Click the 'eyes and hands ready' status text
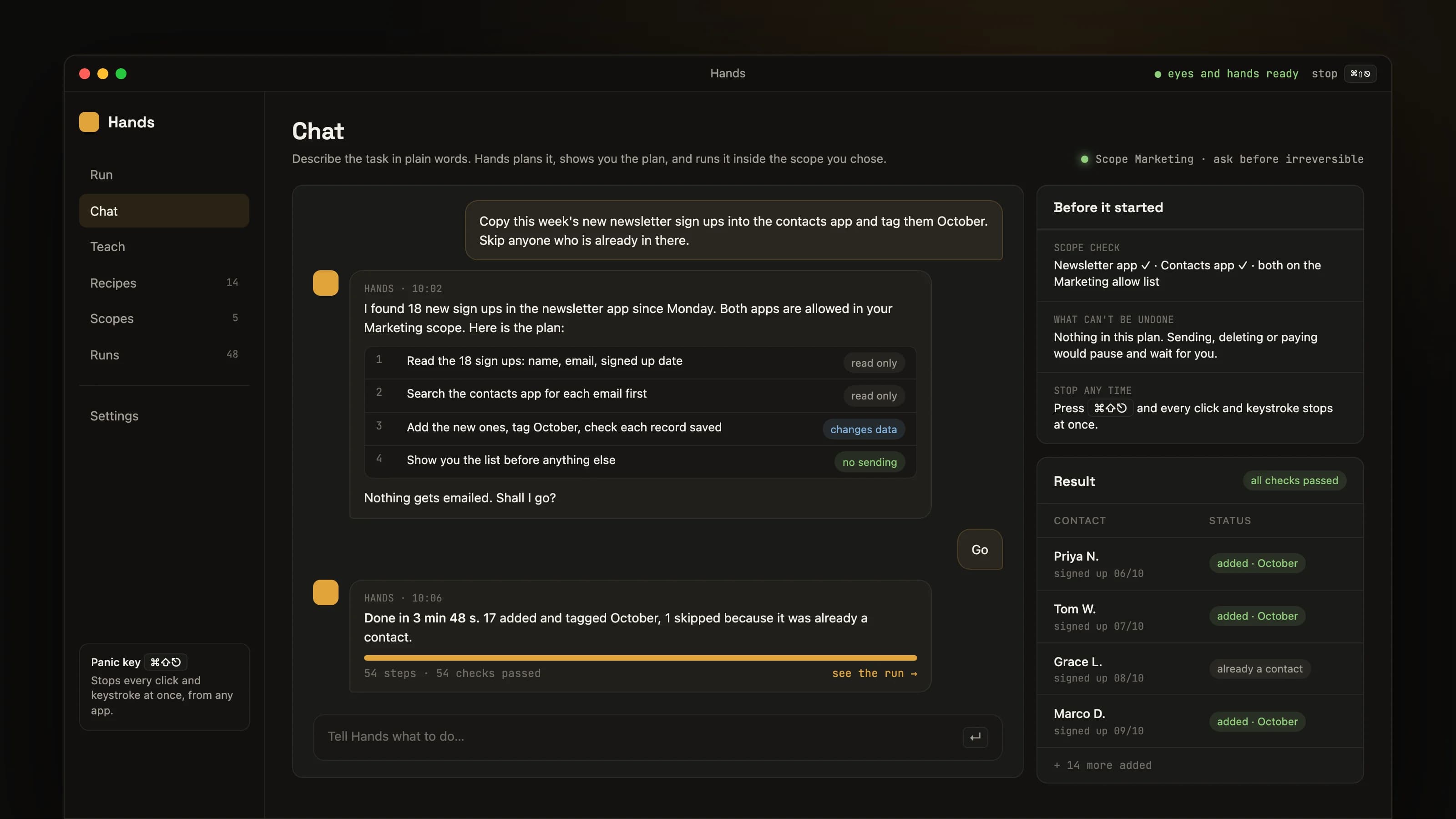The image size is (1456, 819). tap(1233, 73)
